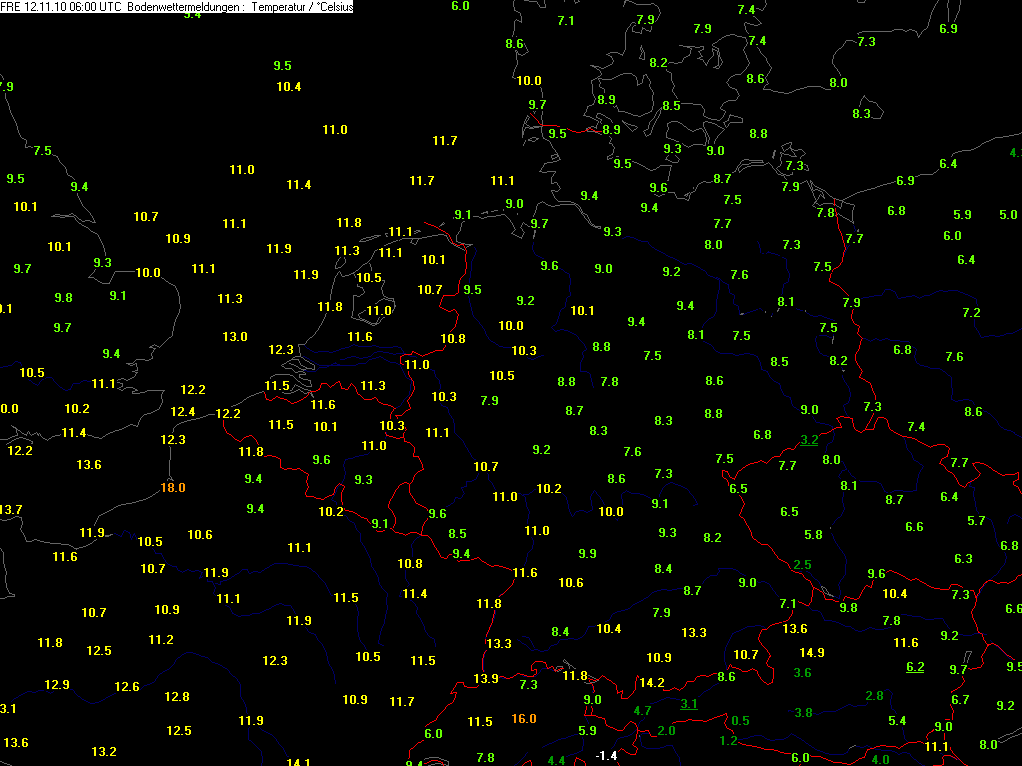
Task: Select the orange 16.0 temperature value
Action: pyautogui.click(x=523, y=718)
